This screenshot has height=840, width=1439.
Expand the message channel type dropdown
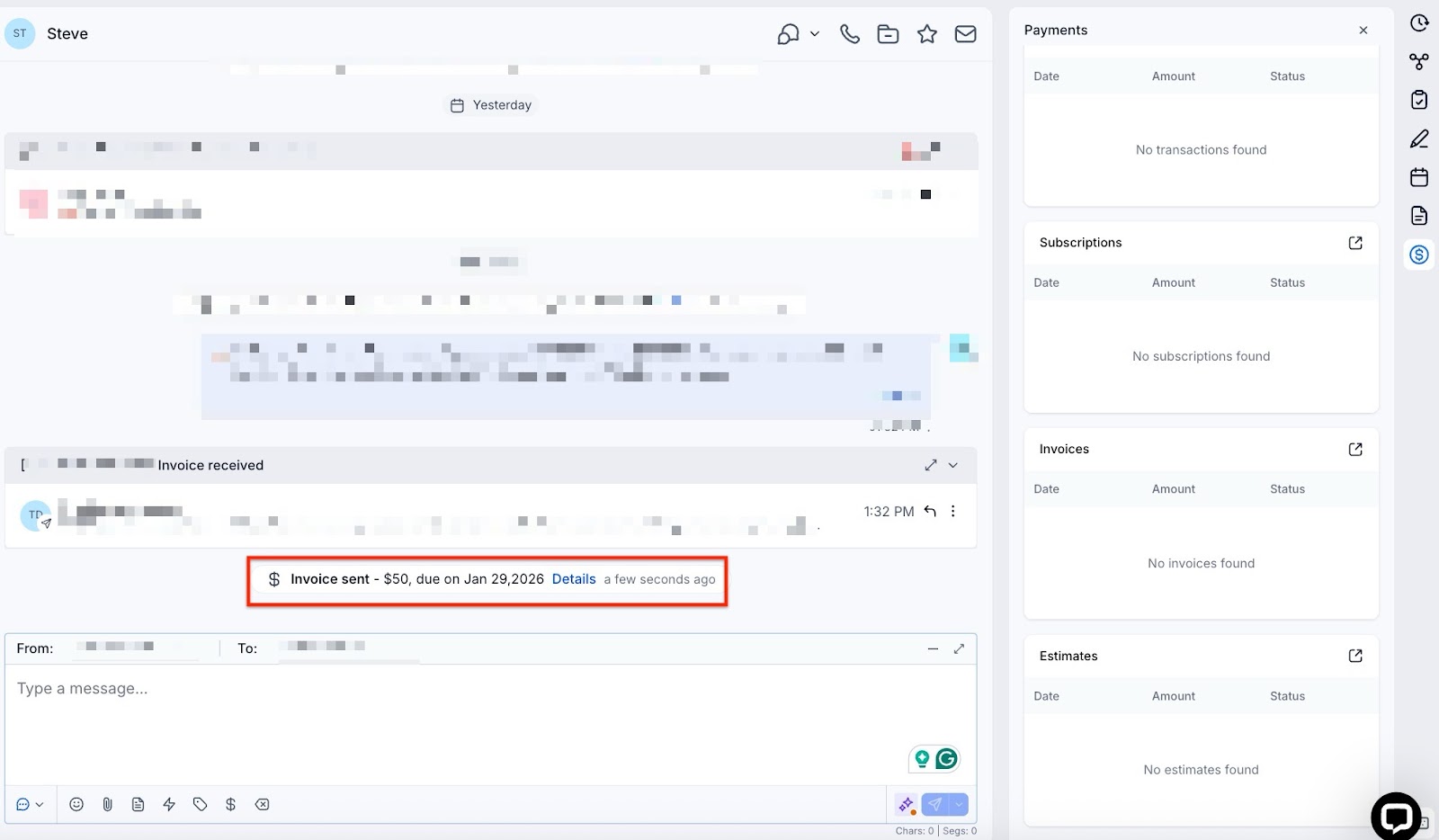tap(30, 804)
